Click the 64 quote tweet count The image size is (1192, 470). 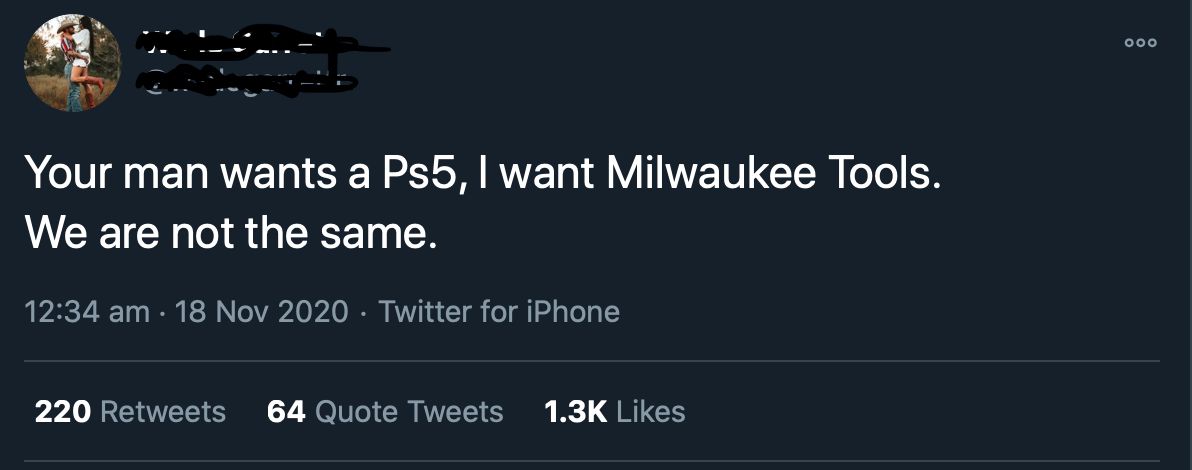tap(286, 411)
